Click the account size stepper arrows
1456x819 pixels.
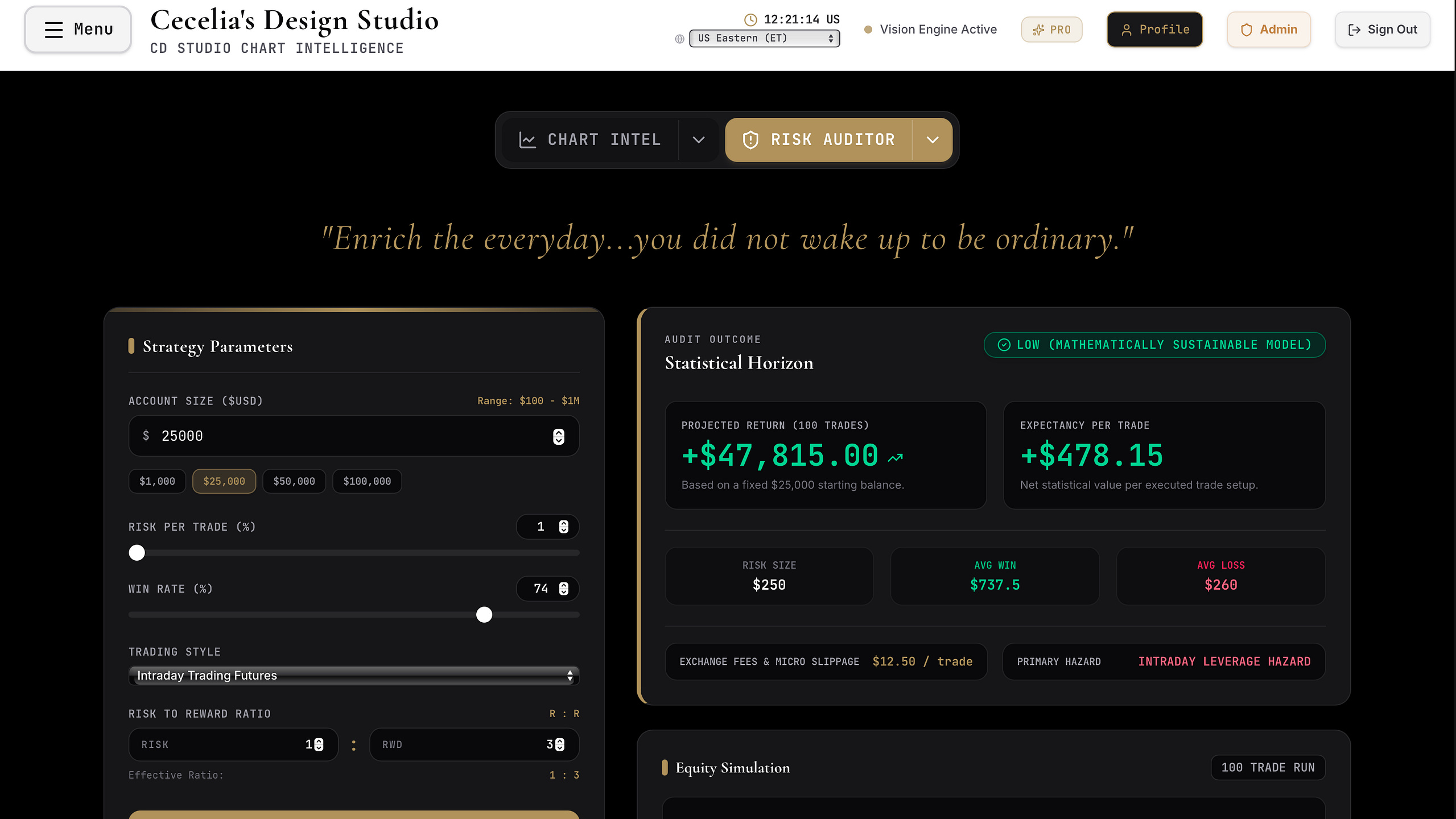(x=559, y=436)
